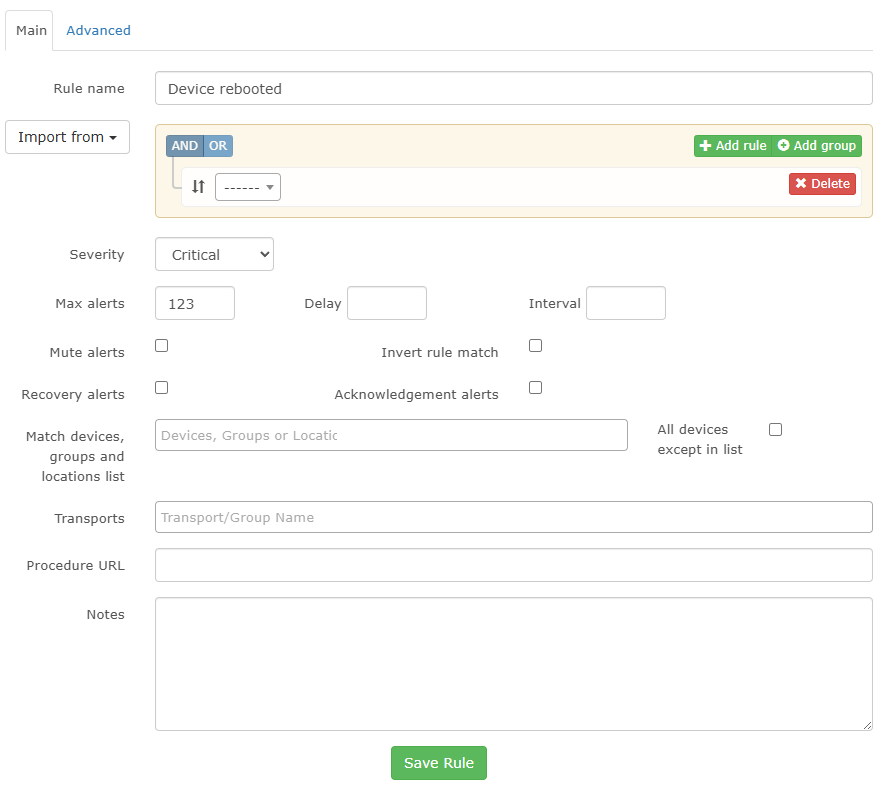Select the OR condition toggle
The height and width of the screenshot is (799, 881).
[218, 146]
